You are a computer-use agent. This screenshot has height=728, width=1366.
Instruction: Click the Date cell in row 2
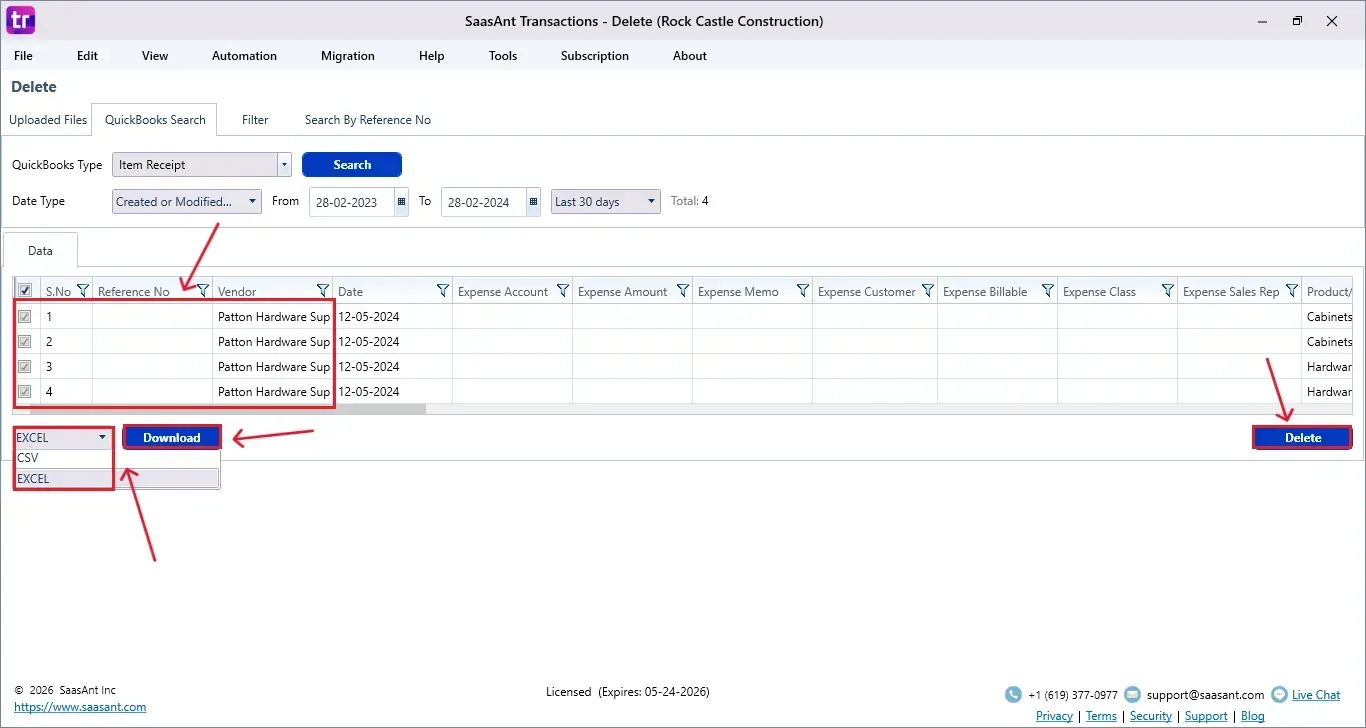click(393, 341)
